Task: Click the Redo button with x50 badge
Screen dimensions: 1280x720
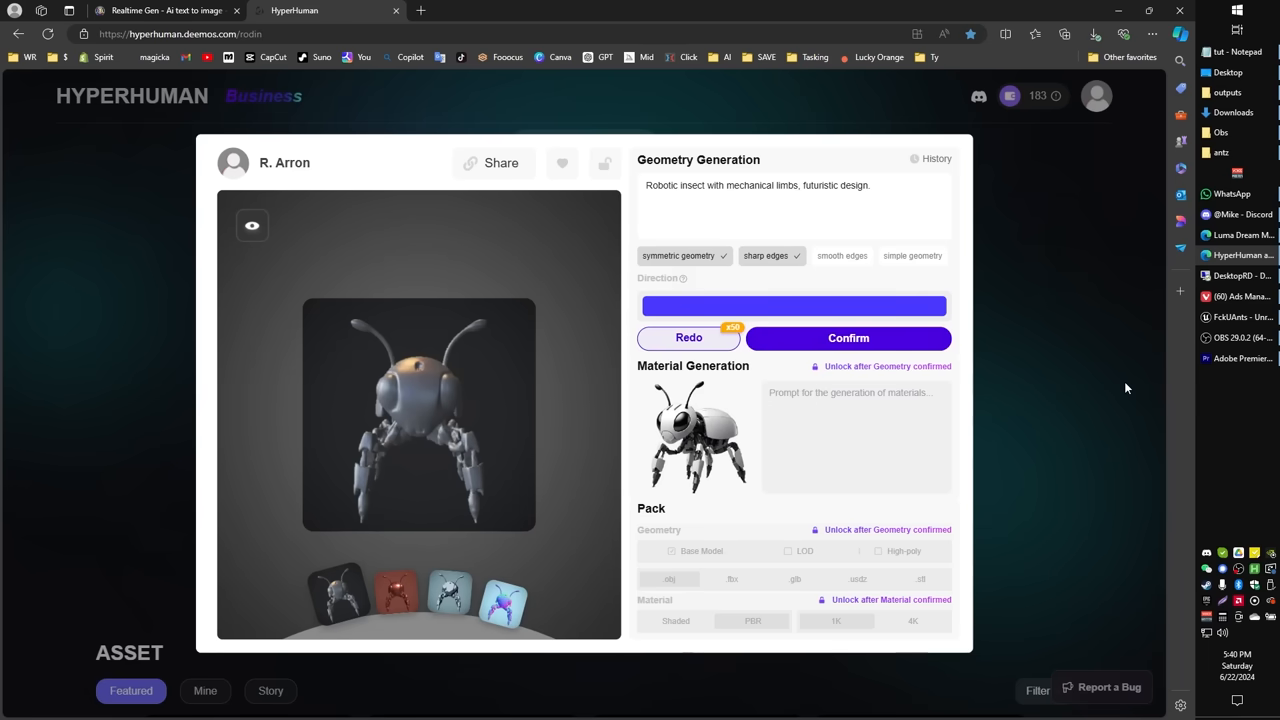Action: click(688, 338)
